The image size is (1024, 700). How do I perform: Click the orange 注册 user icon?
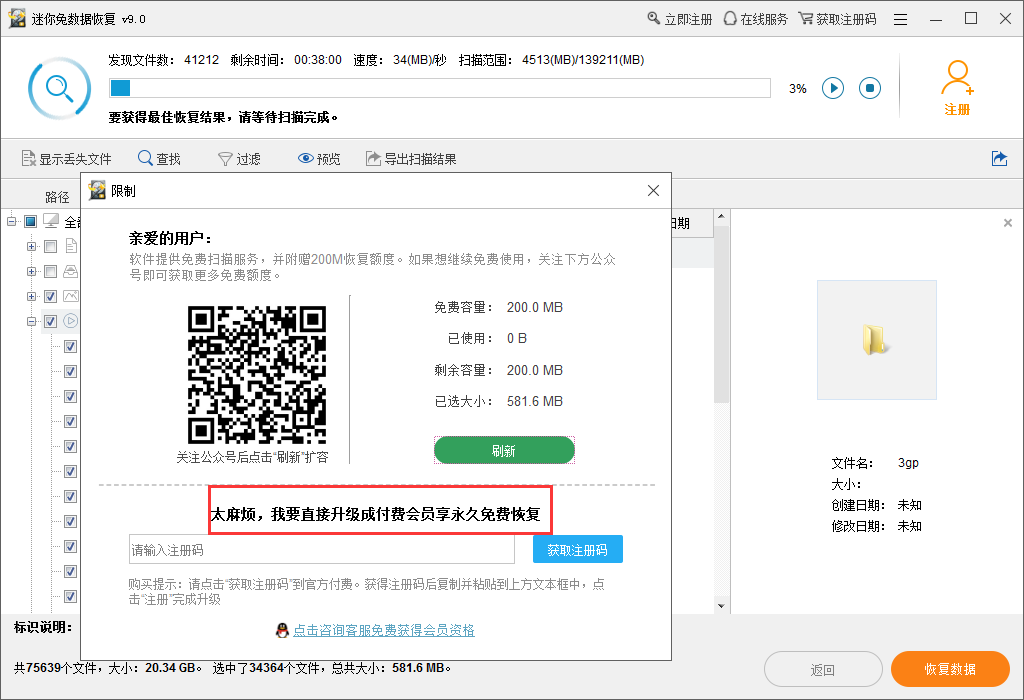(957, 78)
